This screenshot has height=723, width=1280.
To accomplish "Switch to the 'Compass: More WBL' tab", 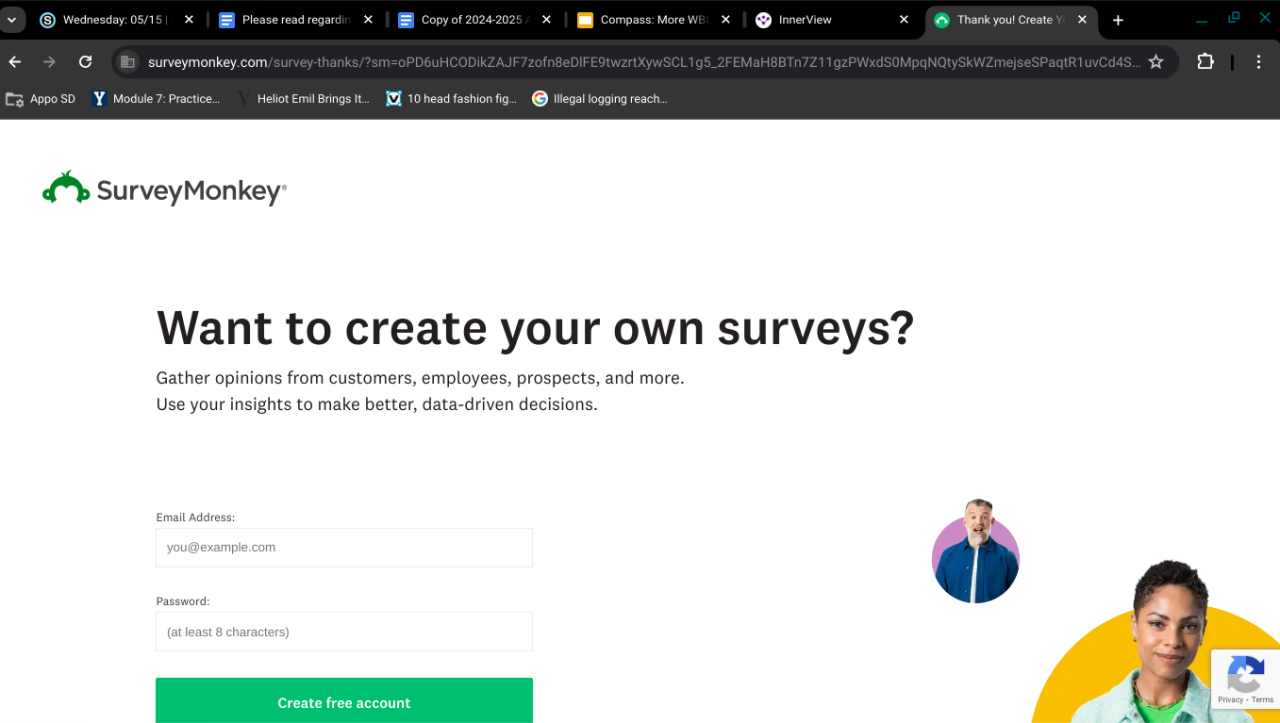I will tap(655, 20).
